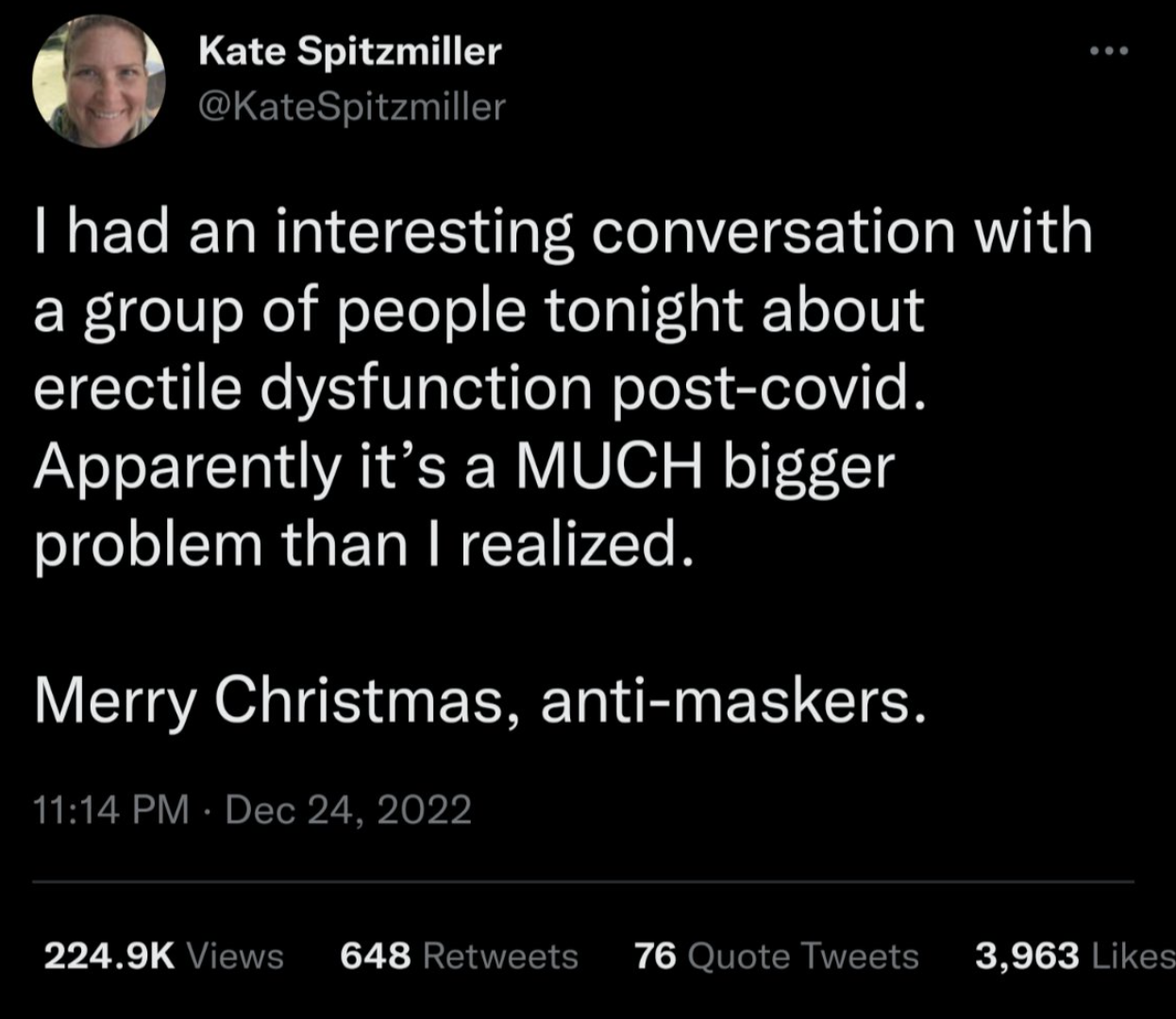
Task: Click the display name Kate Spitzmiller
Action: 350,51
